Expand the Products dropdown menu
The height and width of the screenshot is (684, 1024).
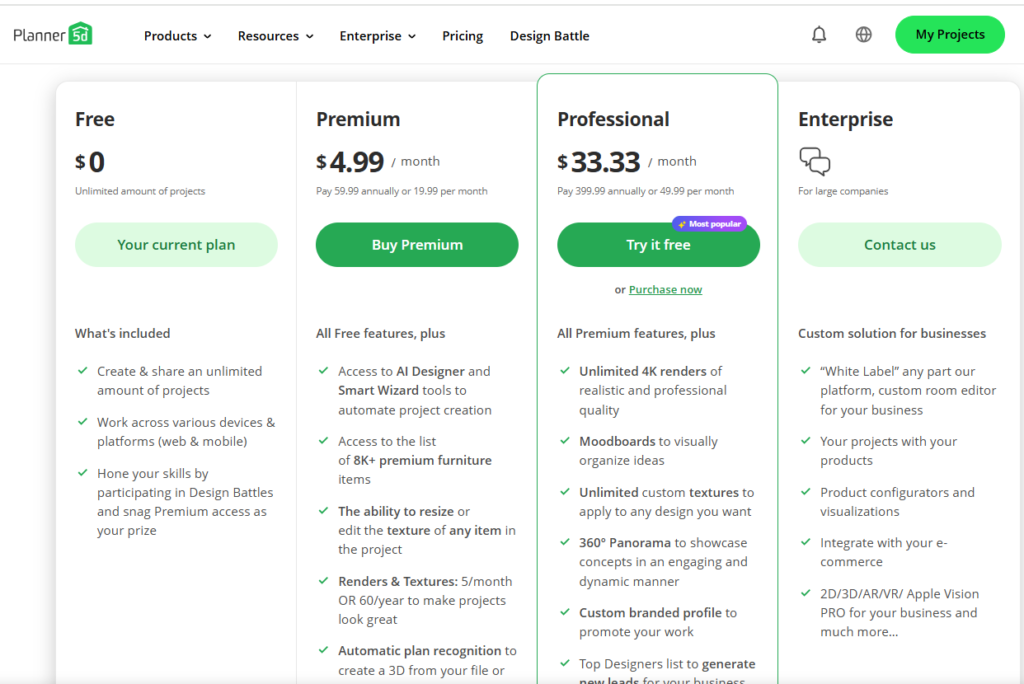(x=177, y=35)
